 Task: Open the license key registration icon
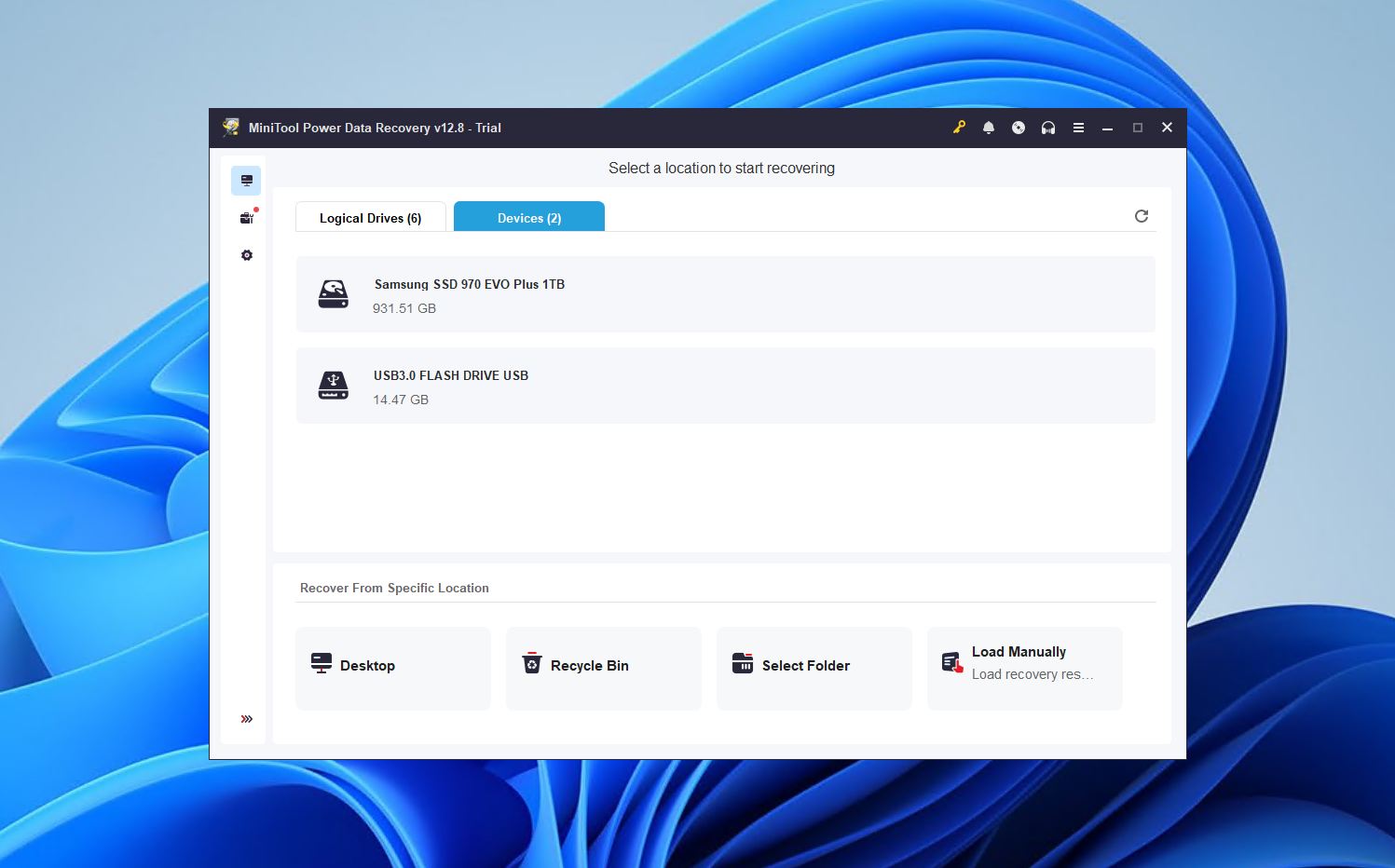click(959, 128)
